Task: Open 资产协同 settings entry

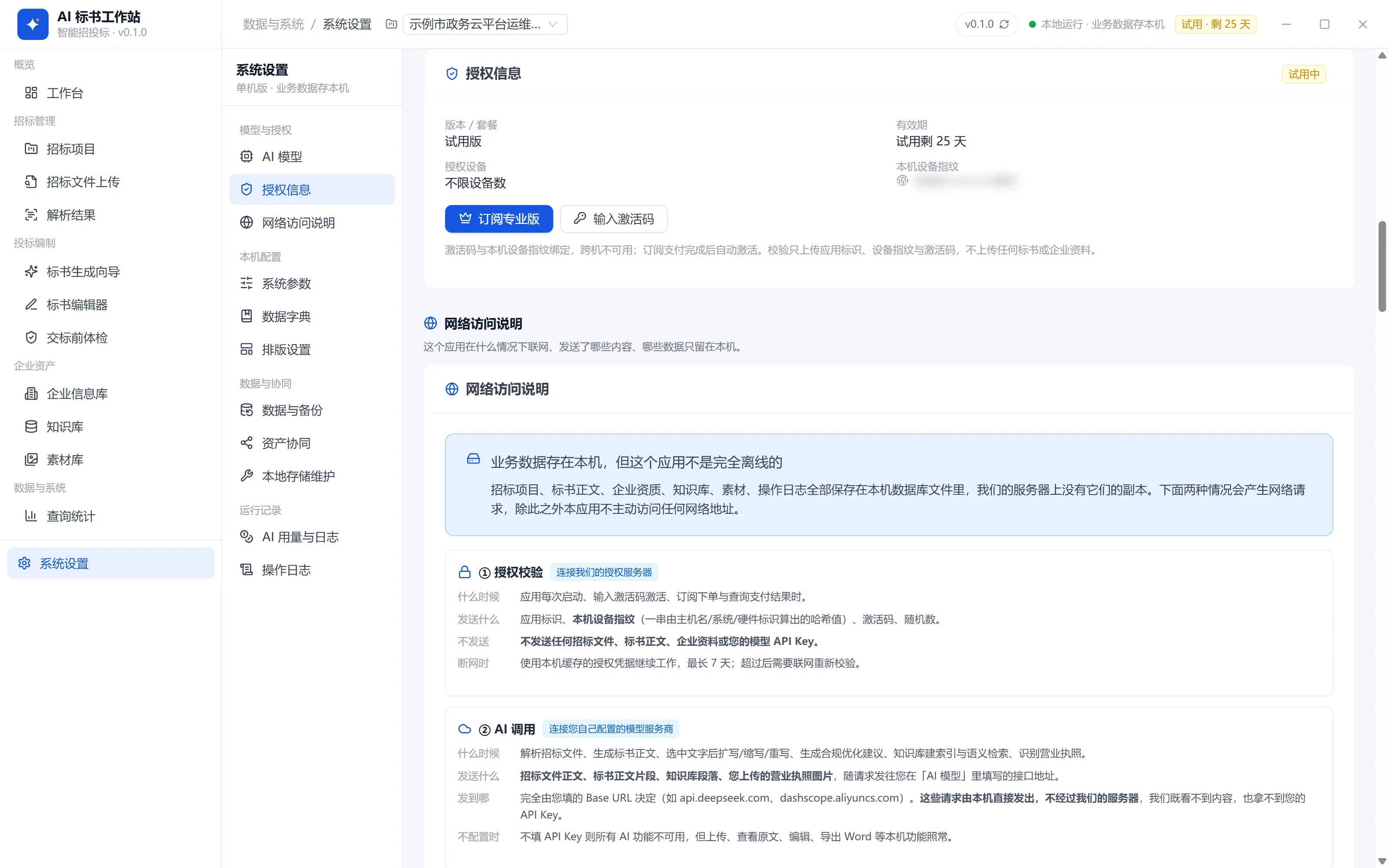Action: (312, 443)
